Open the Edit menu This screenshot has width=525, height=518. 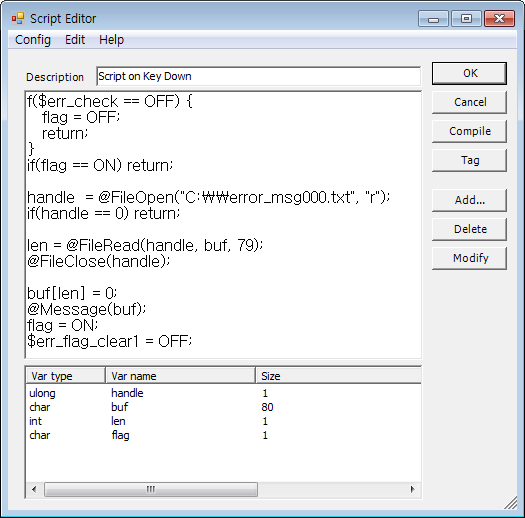click(75, 40)
